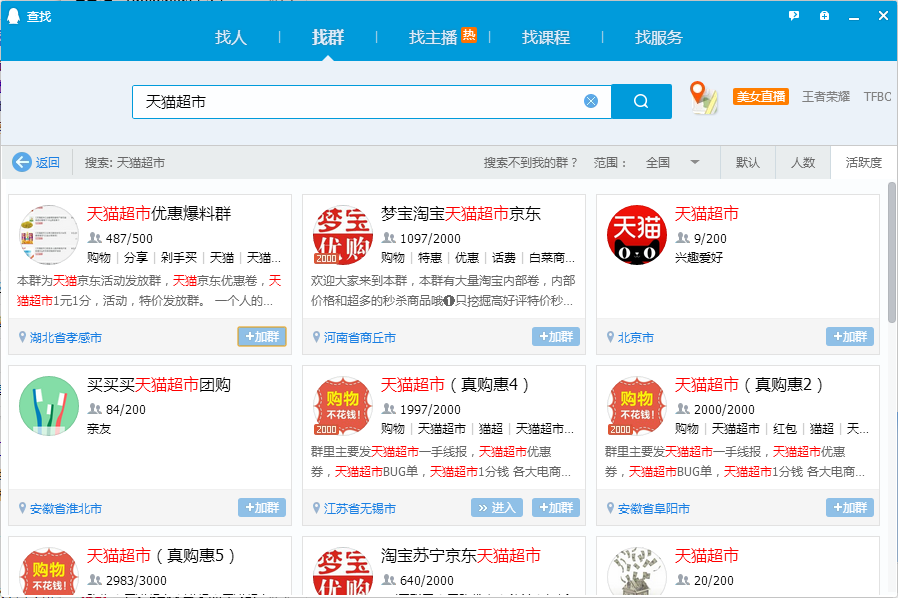This screenshot has height=598, width=898.
Task: Click the QQ penguin logo icon
Action: tap(13, 16)
